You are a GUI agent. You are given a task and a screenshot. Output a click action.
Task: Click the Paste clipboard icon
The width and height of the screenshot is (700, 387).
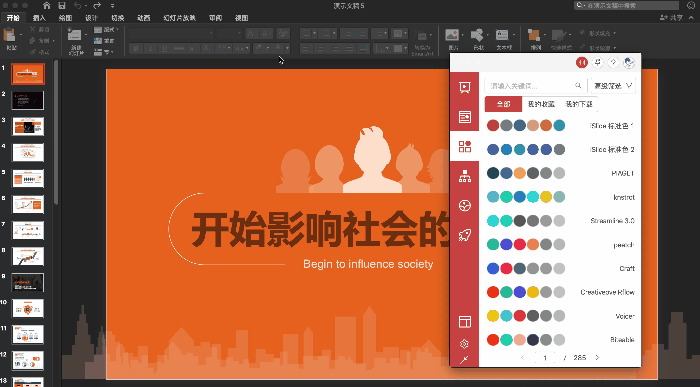point(9,35)
